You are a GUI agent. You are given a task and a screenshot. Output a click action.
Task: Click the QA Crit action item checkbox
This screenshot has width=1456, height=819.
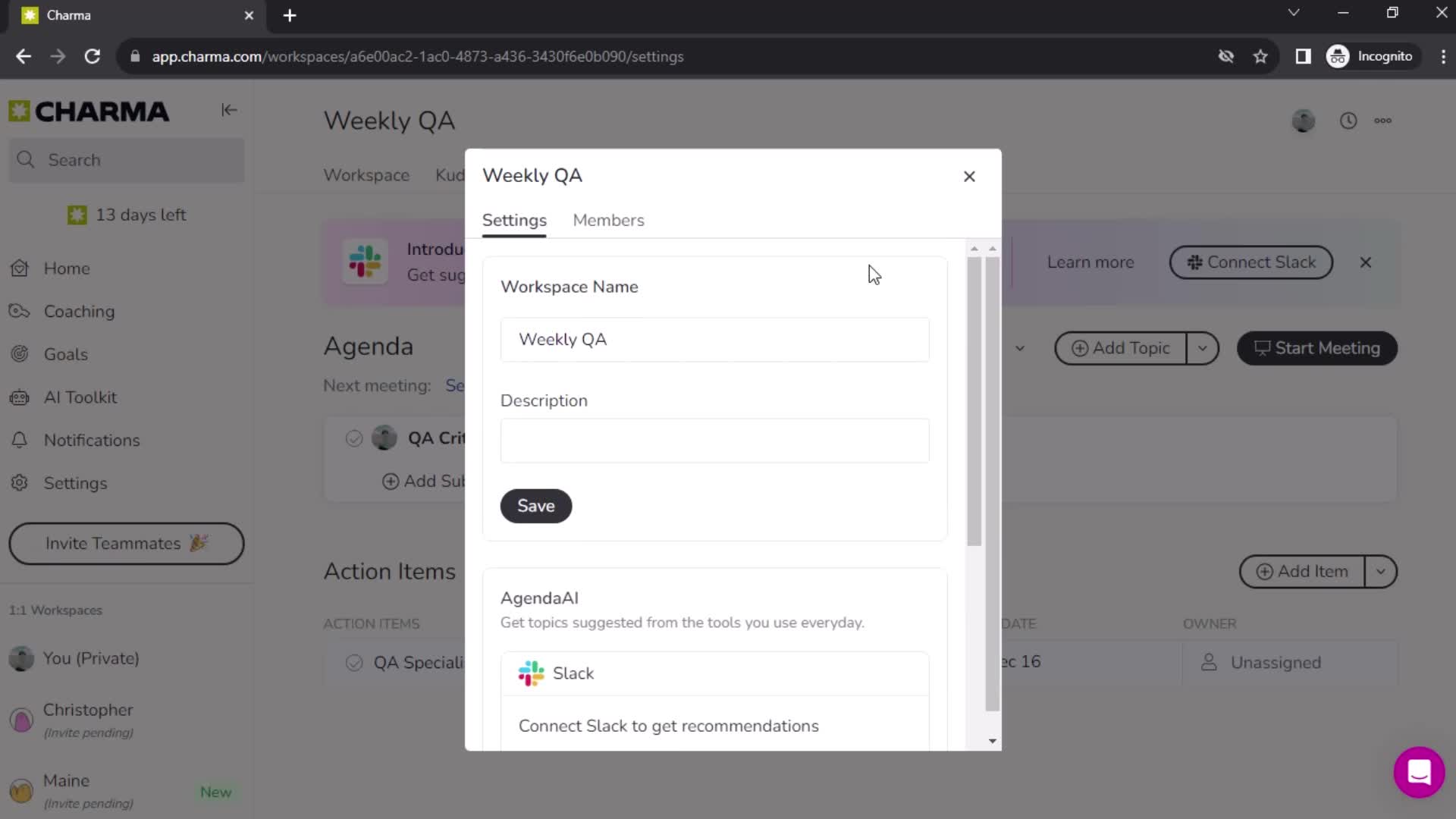point(354,438)
